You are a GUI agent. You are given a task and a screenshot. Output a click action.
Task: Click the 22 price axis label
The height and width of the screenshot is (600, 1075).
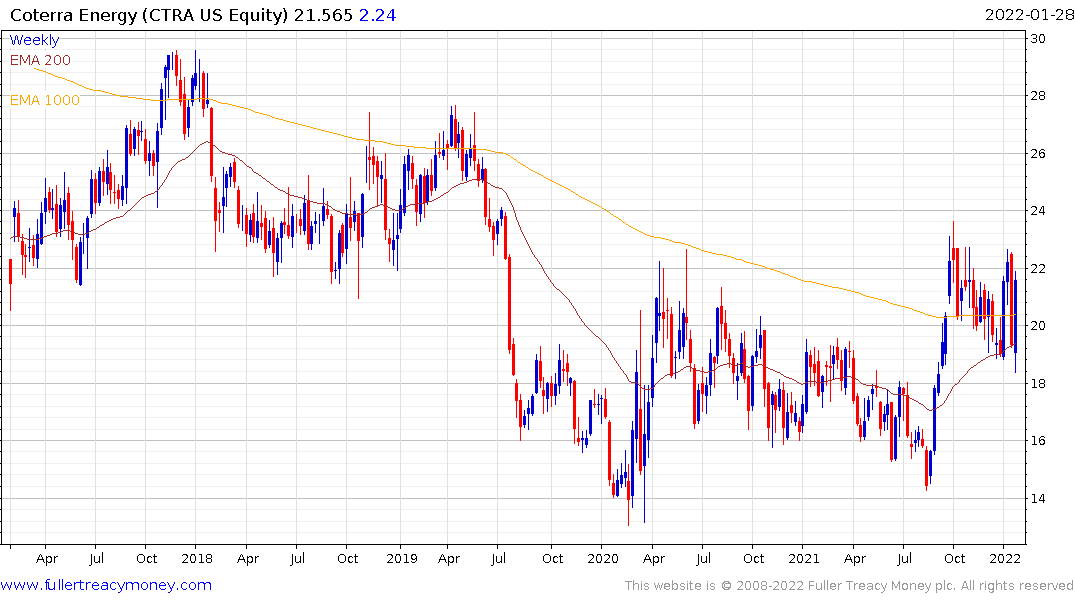[x=1038, y=268]
